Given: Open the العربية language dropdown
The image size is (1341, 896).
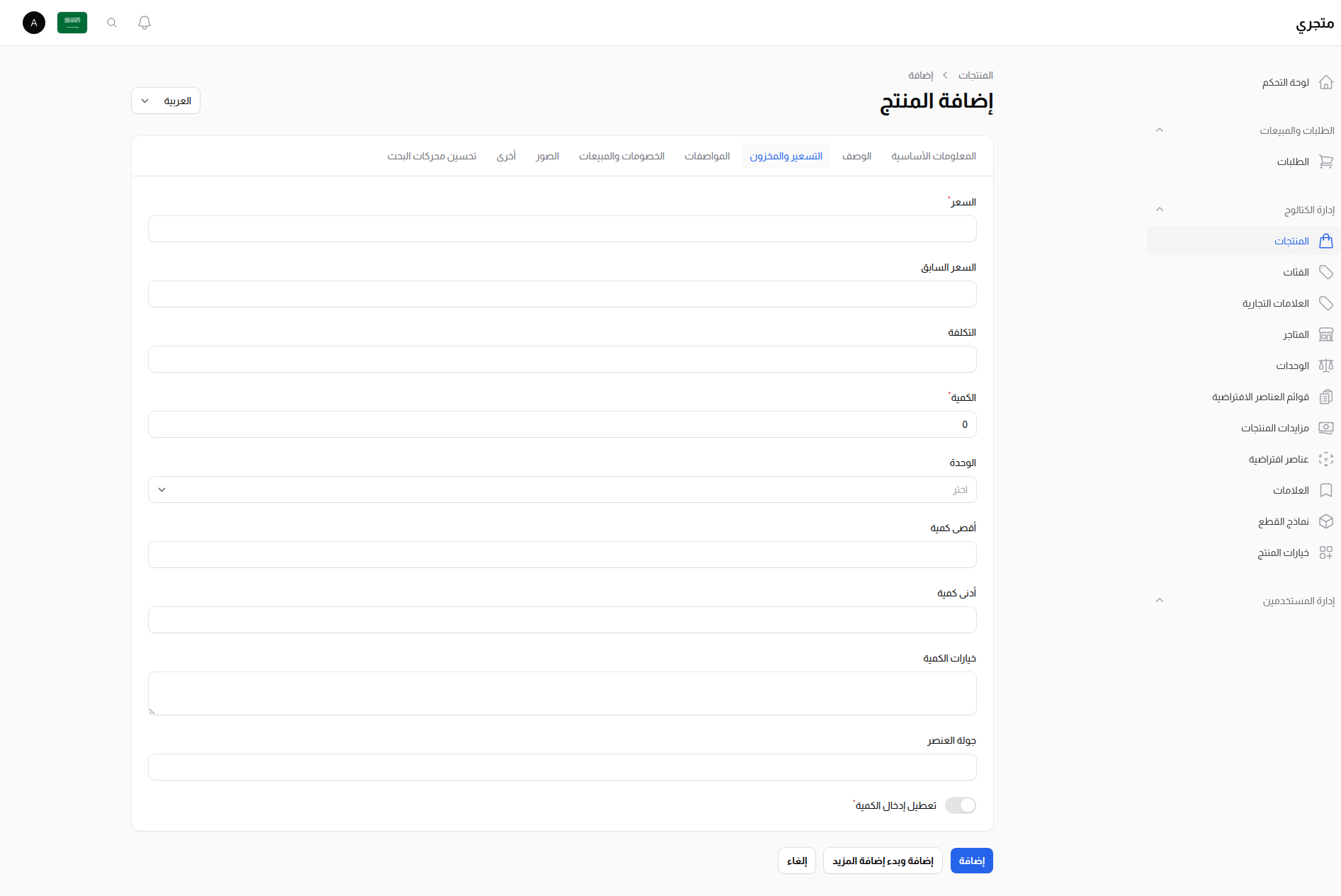Looking at the screenshot, I should click(x=165, y=101).
